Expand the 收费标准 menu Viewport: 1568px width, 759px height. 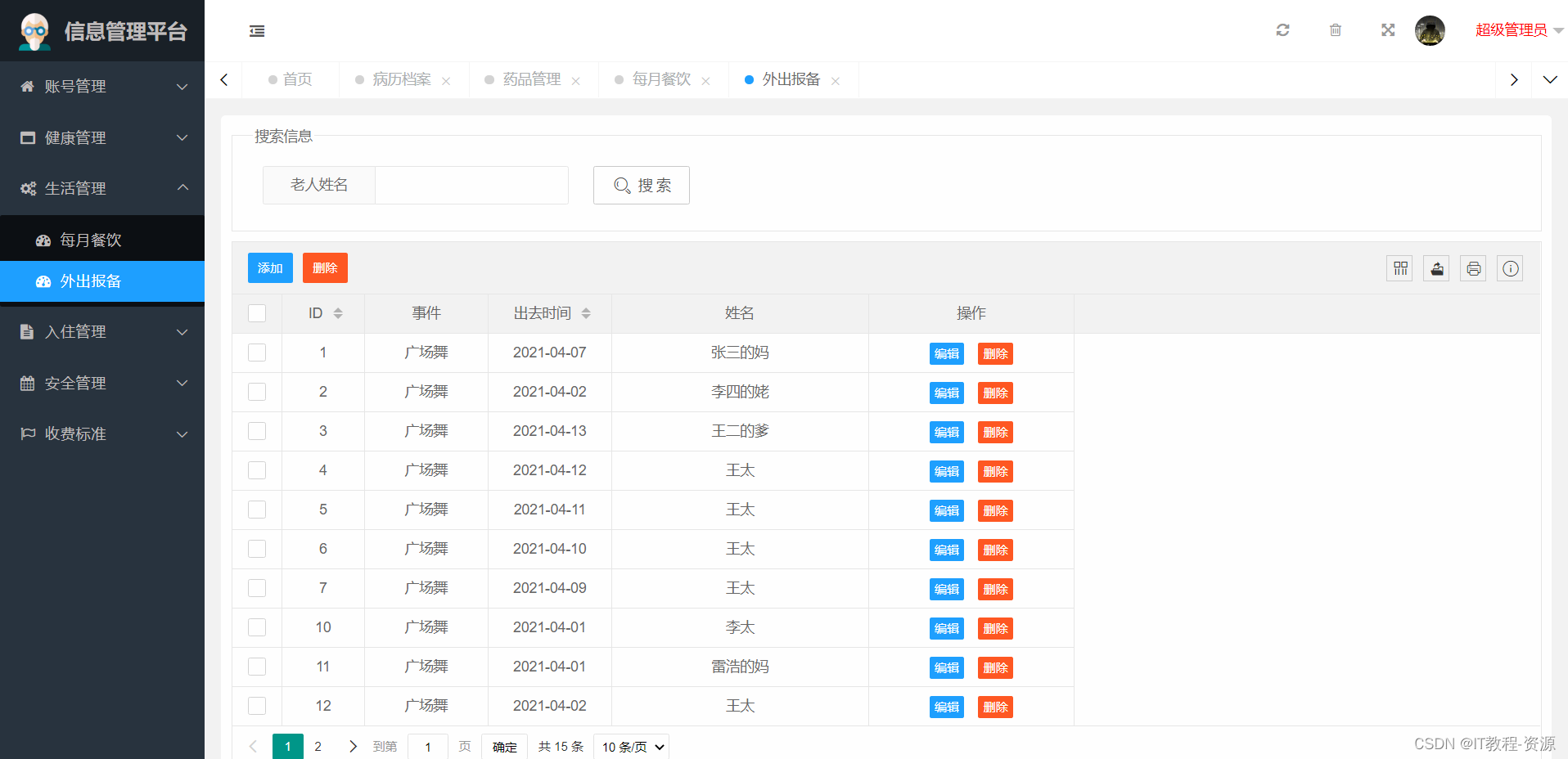tap(102, 433)
